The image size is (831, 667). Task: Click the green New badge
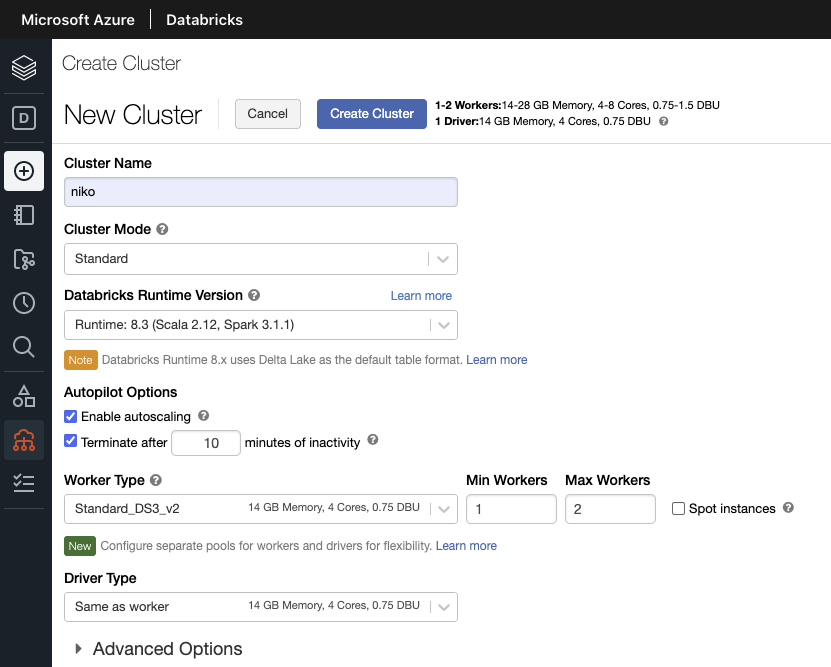click(x=80, y=546)
